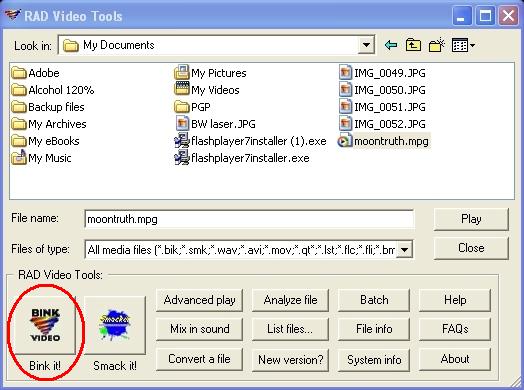The image size is (524, 390).
Task: Open the File info button
Action: (374, 329)
